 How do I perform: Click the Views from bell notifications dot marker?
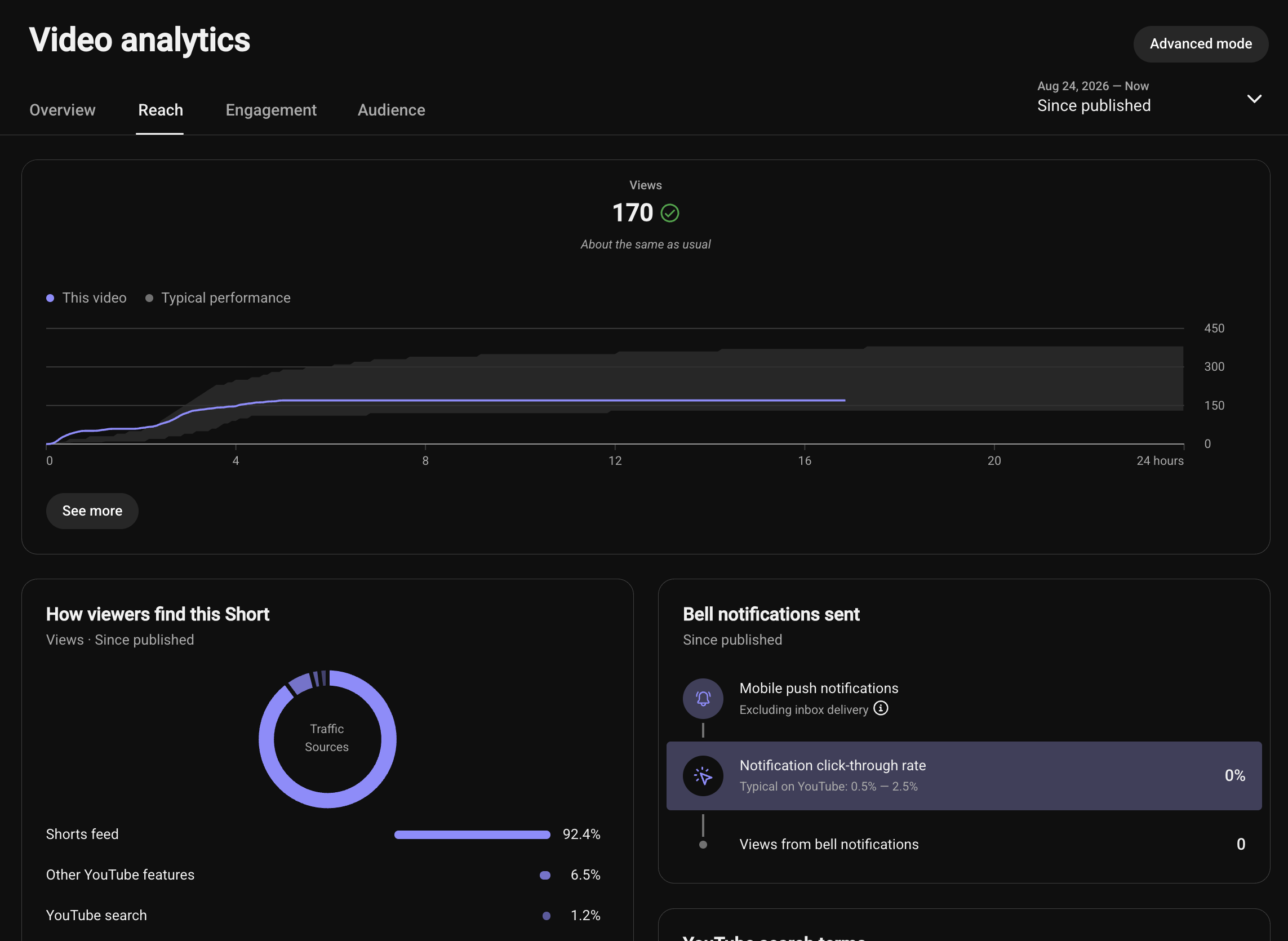tap(703, 845)
